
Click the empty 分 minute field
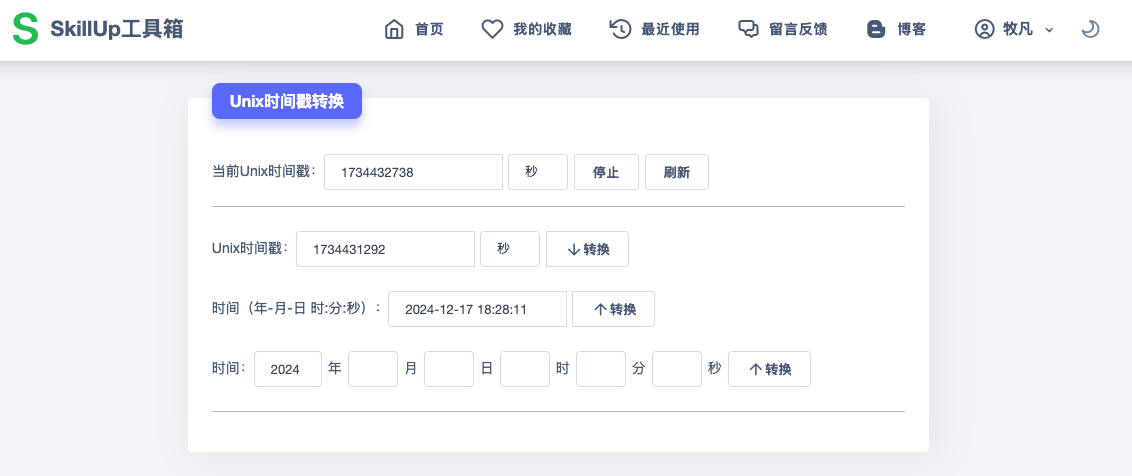click(x=601, y=369)
